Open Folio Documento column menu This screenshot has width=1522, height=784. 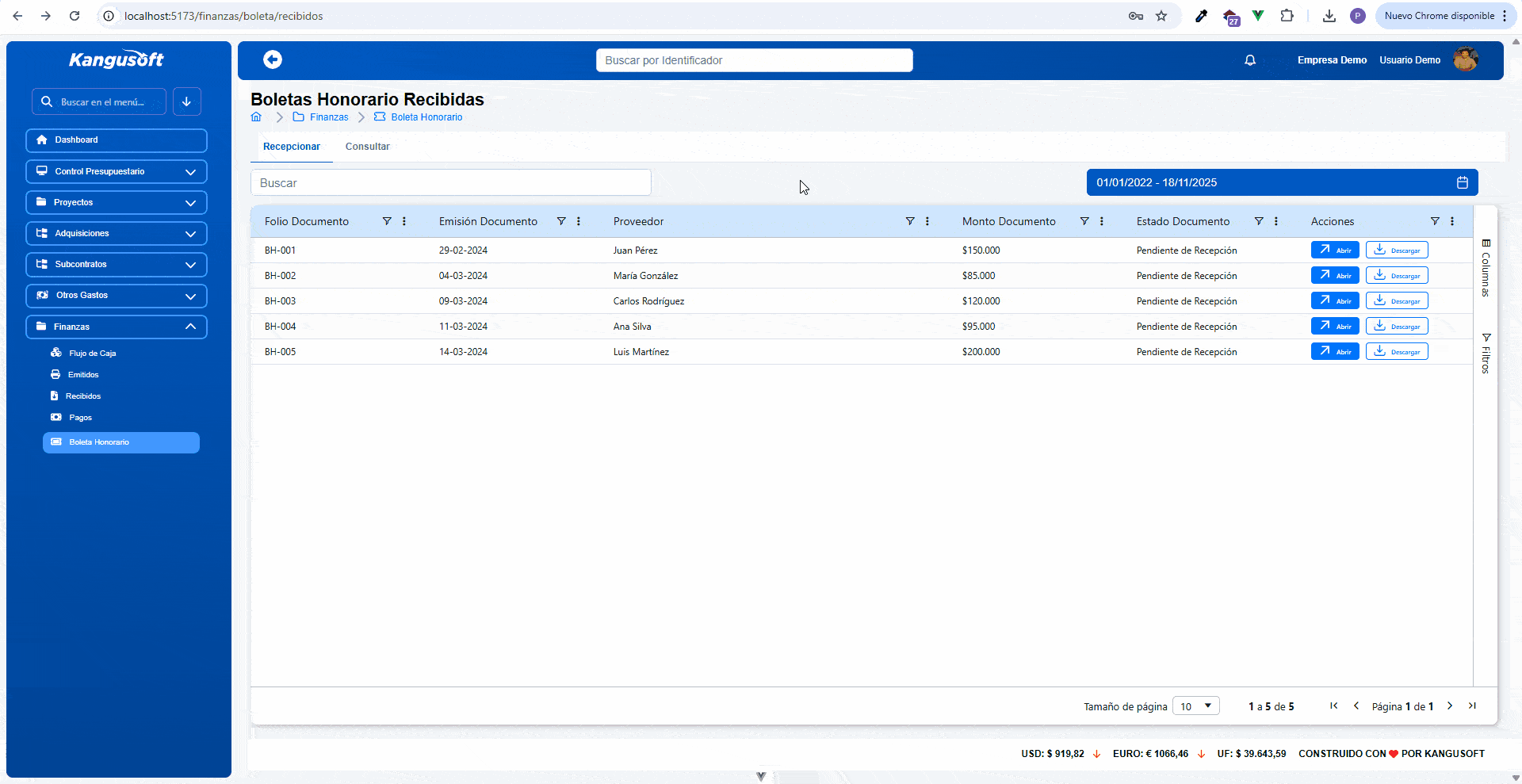[x=404, y=221]
